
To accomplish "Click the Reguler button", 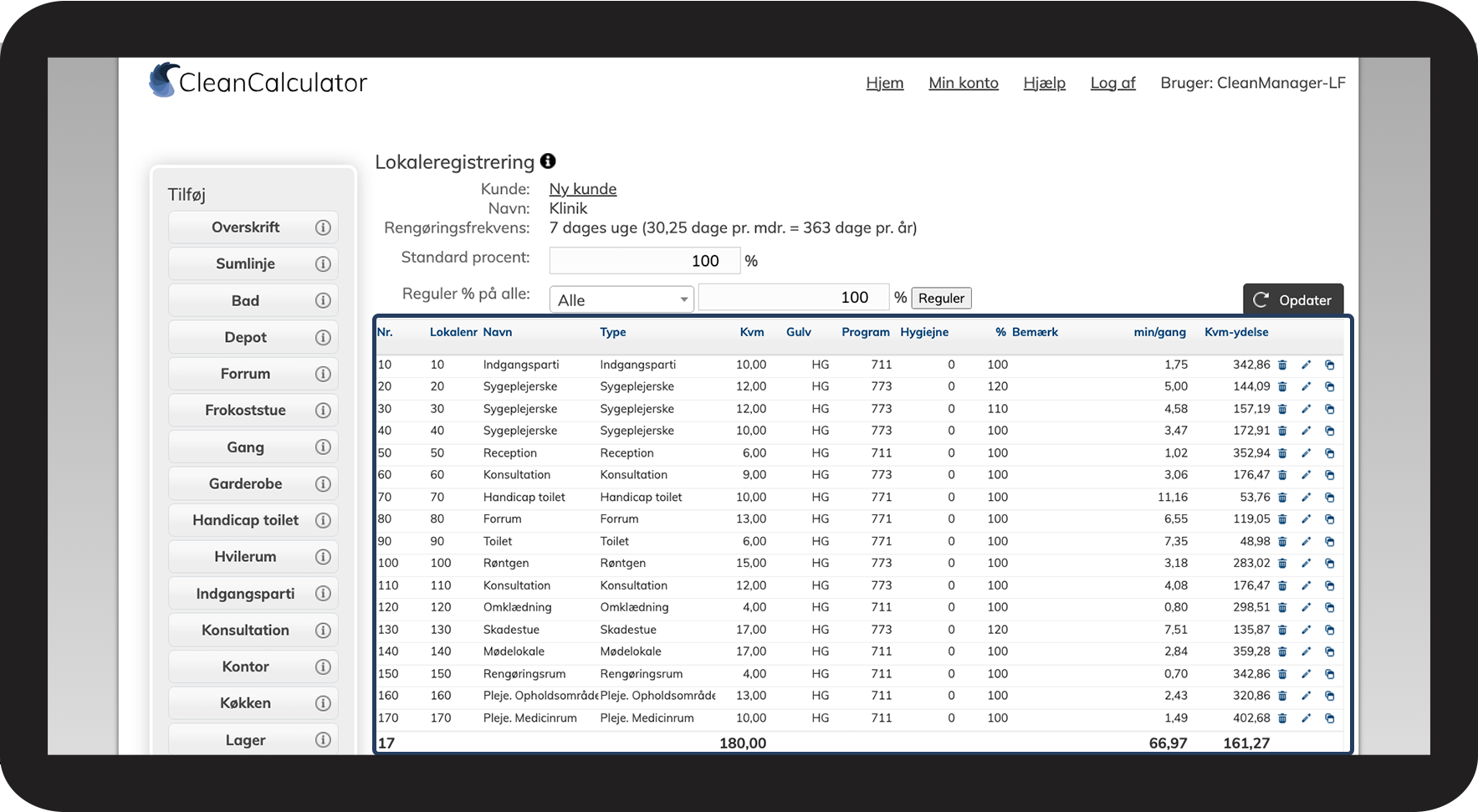I will point(941,299).
